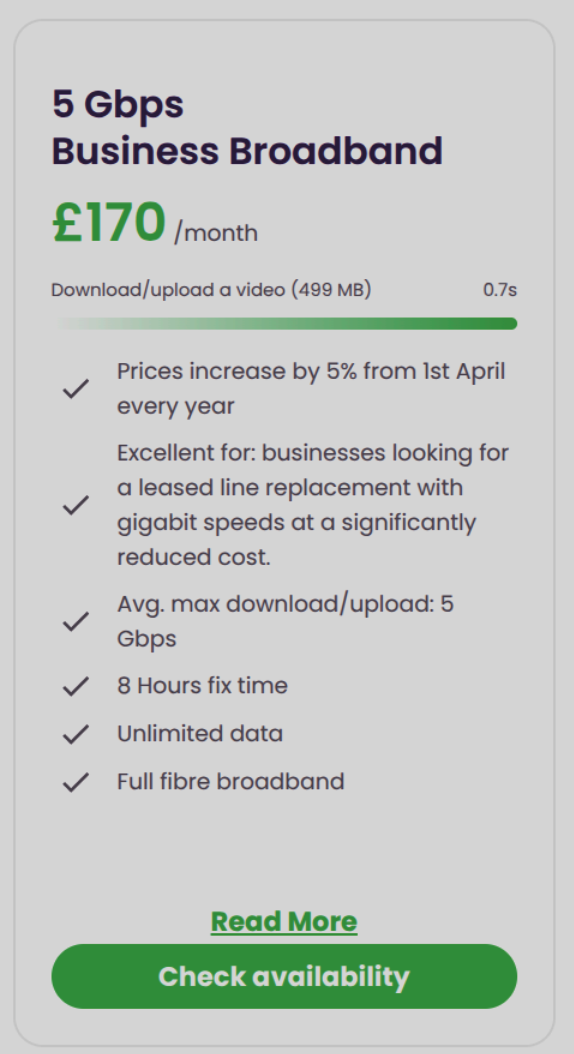Click the checkmark next to 'Full fibre broadband'
Image resolution: width=574 pixels, height=1054 pixels.
(x=76, y=782)
